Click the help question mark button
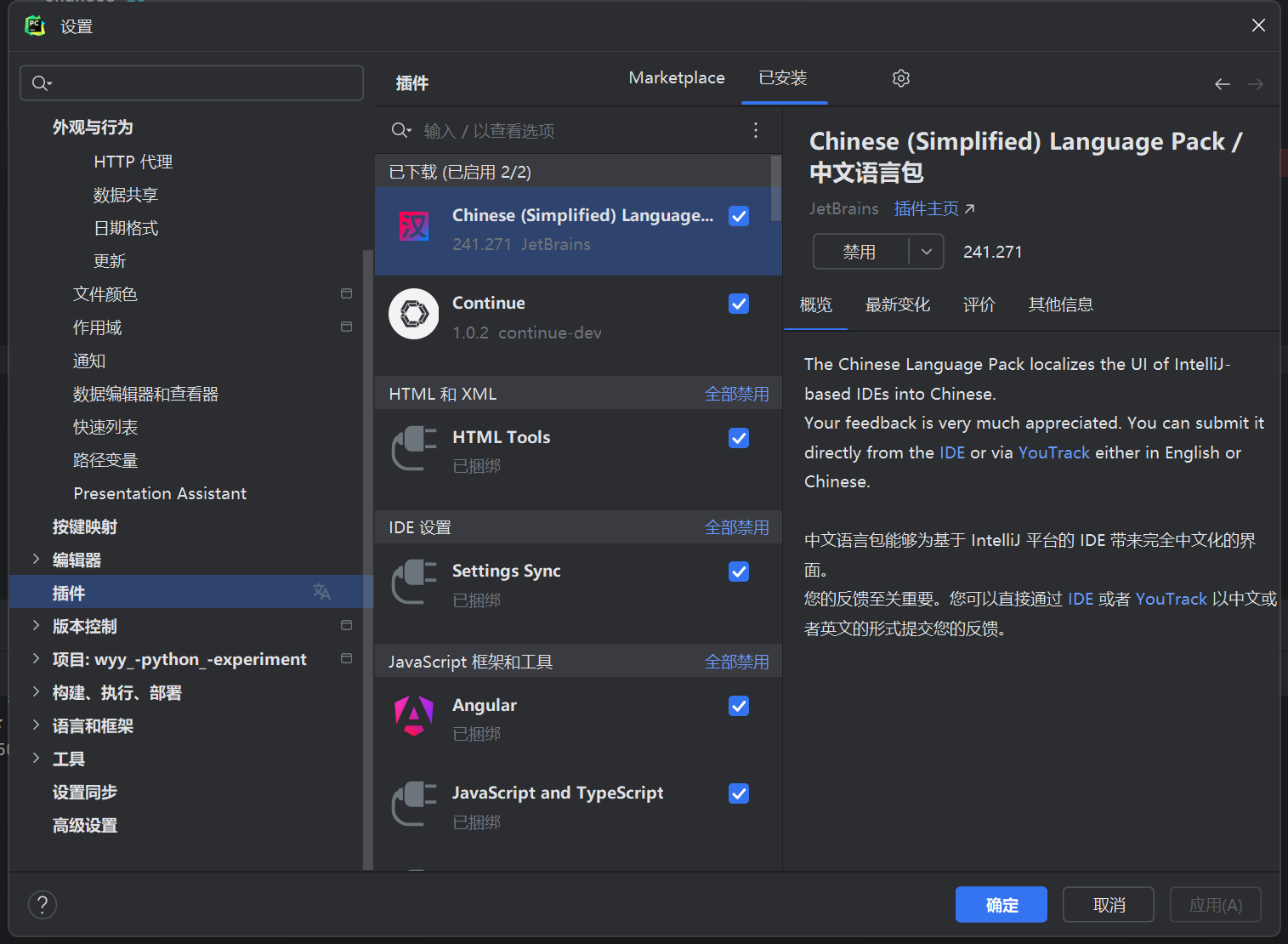Screen dimensions: 1288x944 (x=43, y=905)
